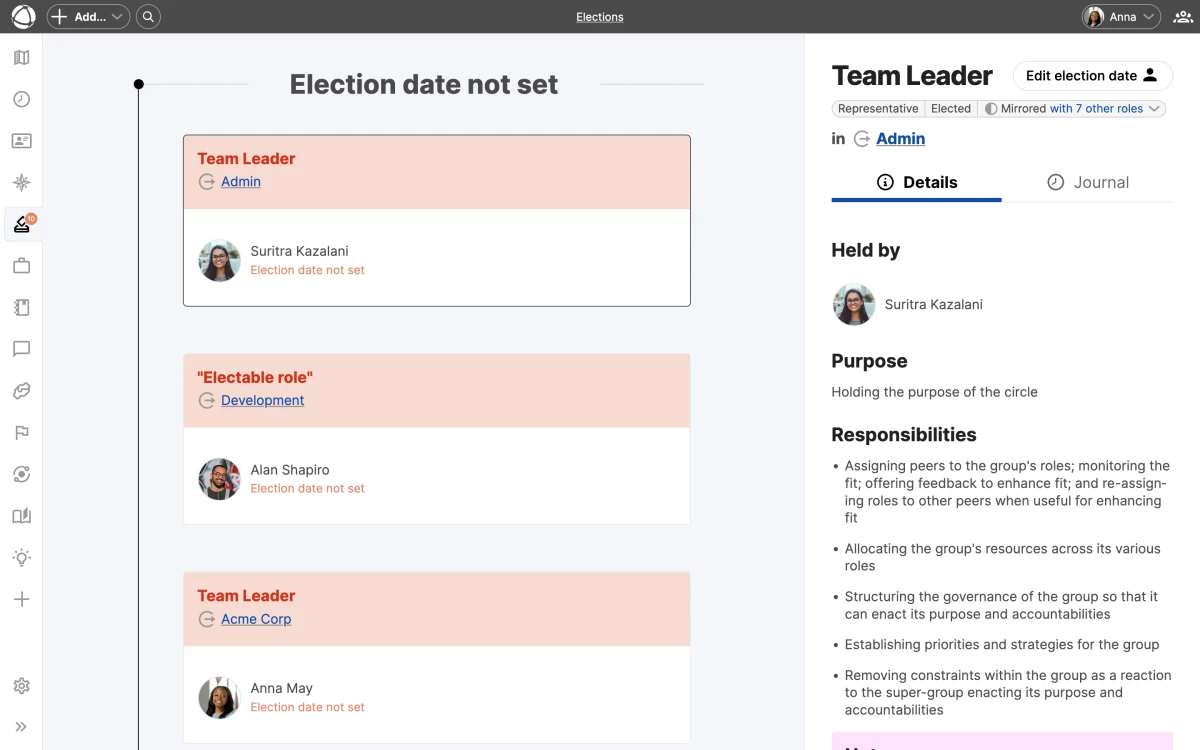Click the Edit election date button

click(1092, 75)
